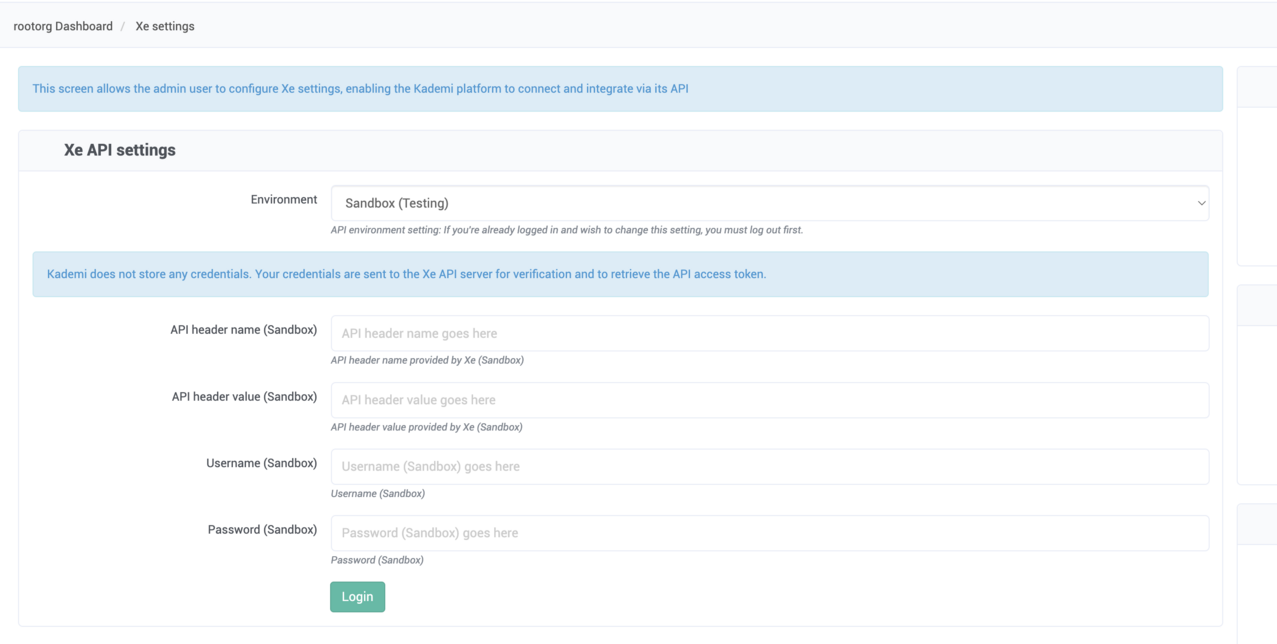Click the API header value (Sandbox) field
The height and width of the screenshot is (644, 1277).
pos(769,400)
